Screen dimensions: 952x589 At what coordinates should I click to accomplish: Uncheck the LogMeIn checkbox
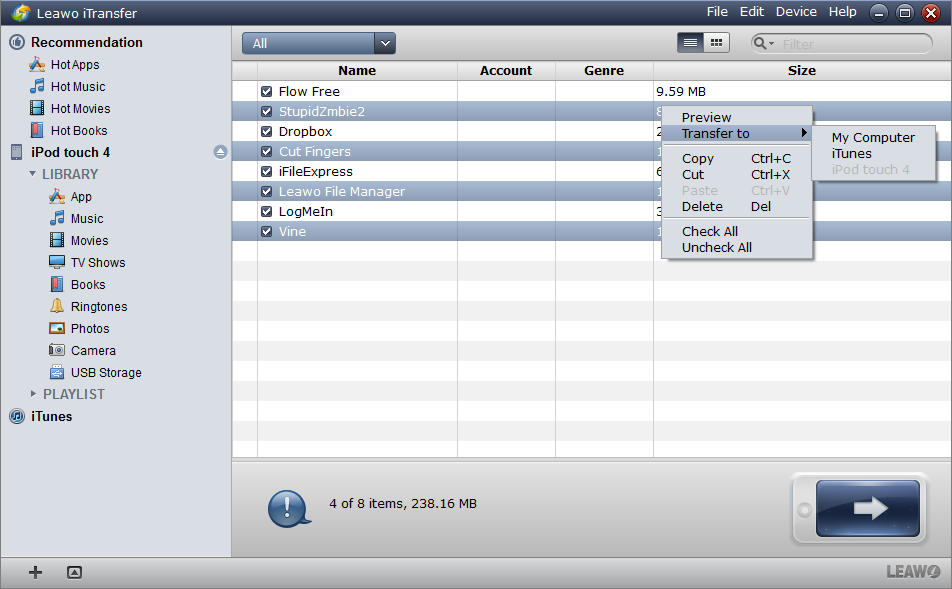coord(266,211)
